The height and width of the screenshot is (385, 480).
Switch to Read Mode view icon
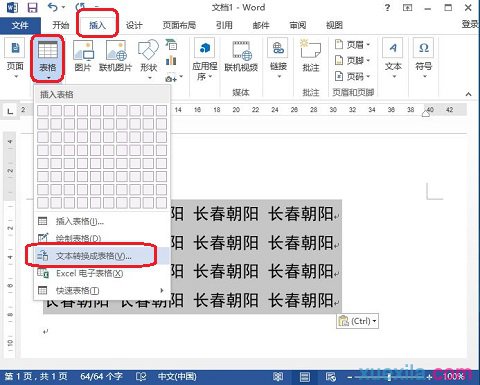point(278,377)
